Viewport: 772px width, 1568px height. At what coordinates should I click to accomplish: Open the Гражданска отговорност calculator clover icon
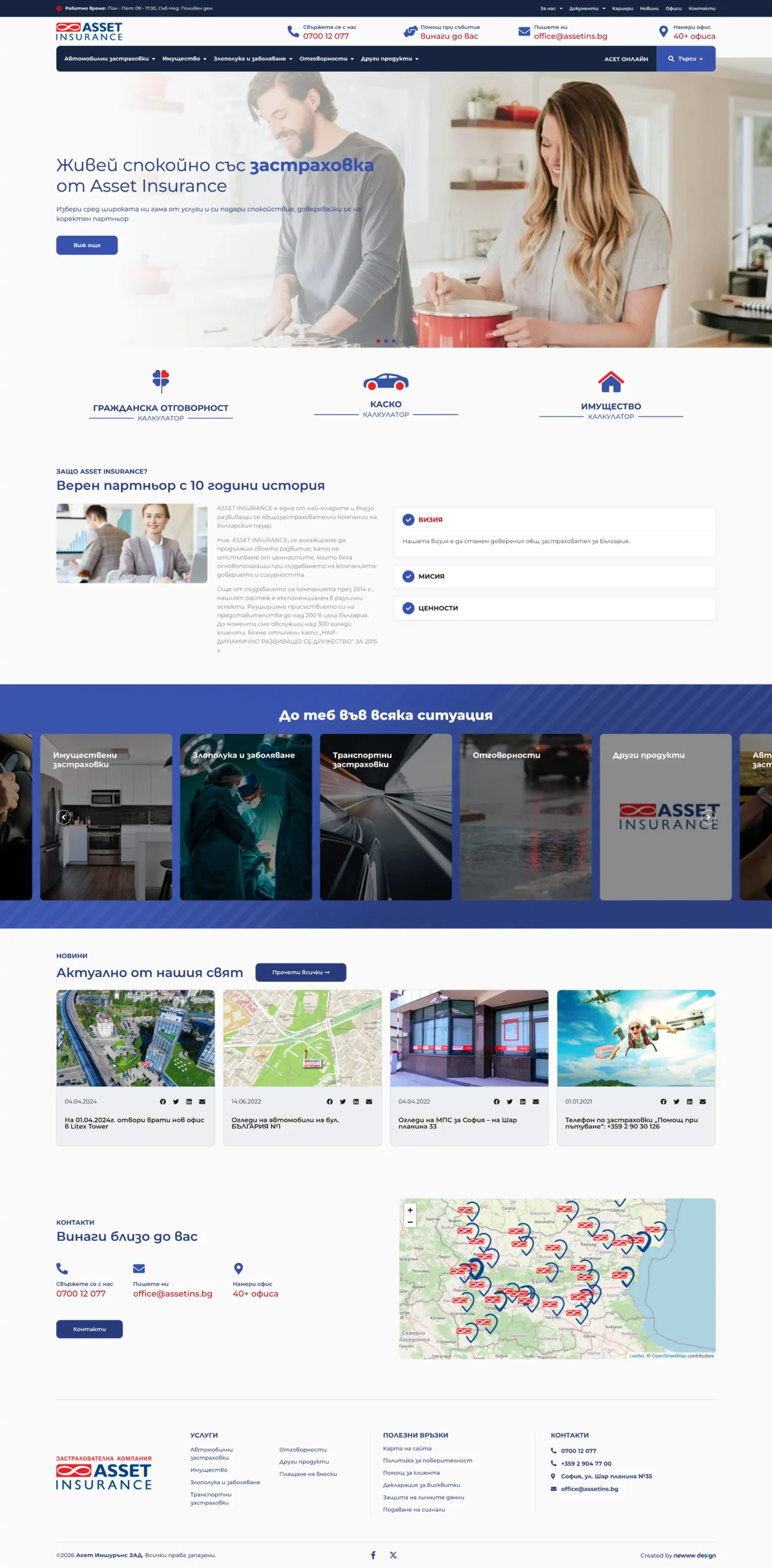point(161,381)
